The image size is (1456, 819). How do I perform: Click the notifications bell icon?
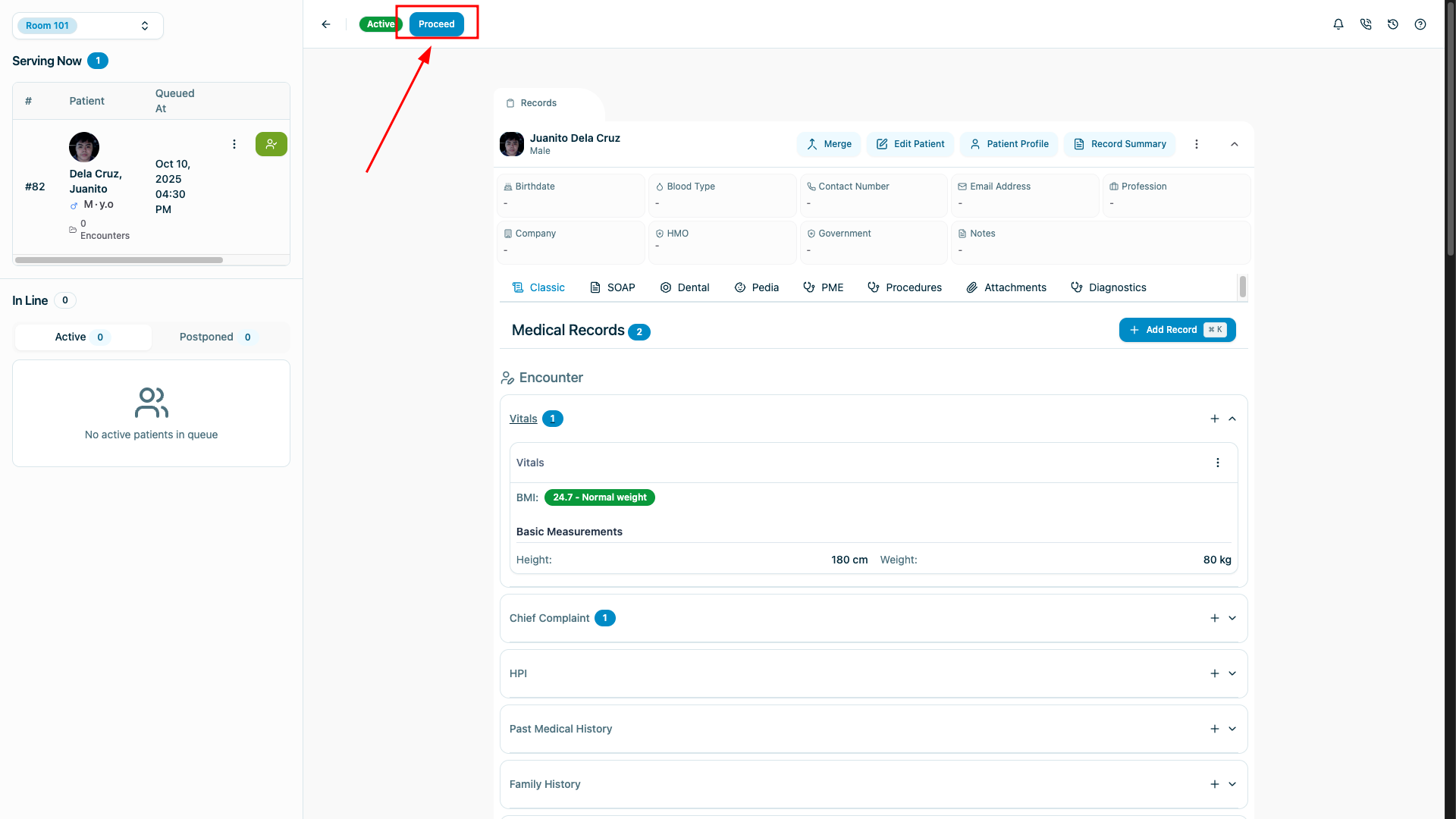1338,24
